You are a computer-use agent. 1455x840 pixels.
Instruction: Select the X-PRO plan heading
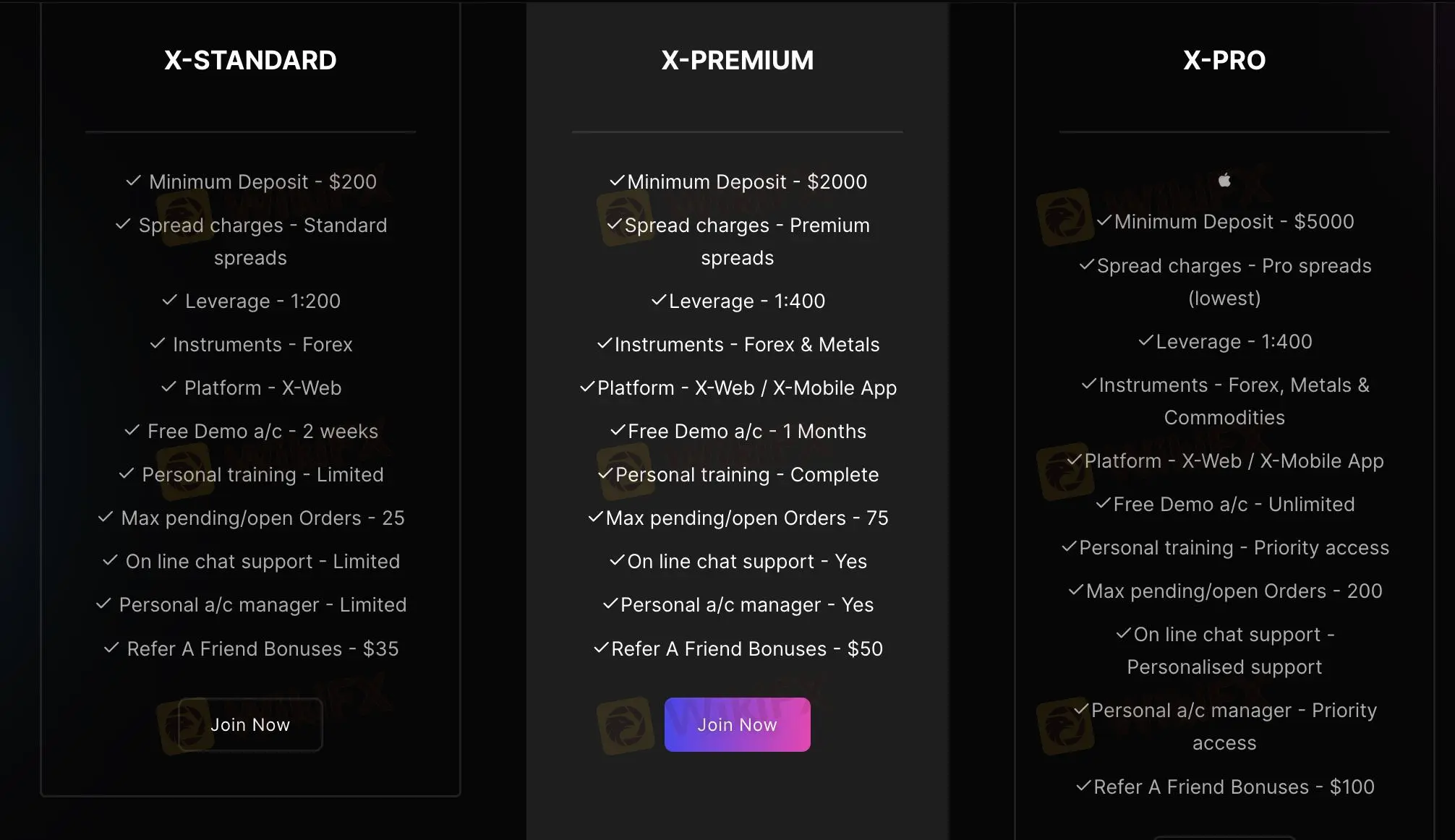pos(1224,60)
